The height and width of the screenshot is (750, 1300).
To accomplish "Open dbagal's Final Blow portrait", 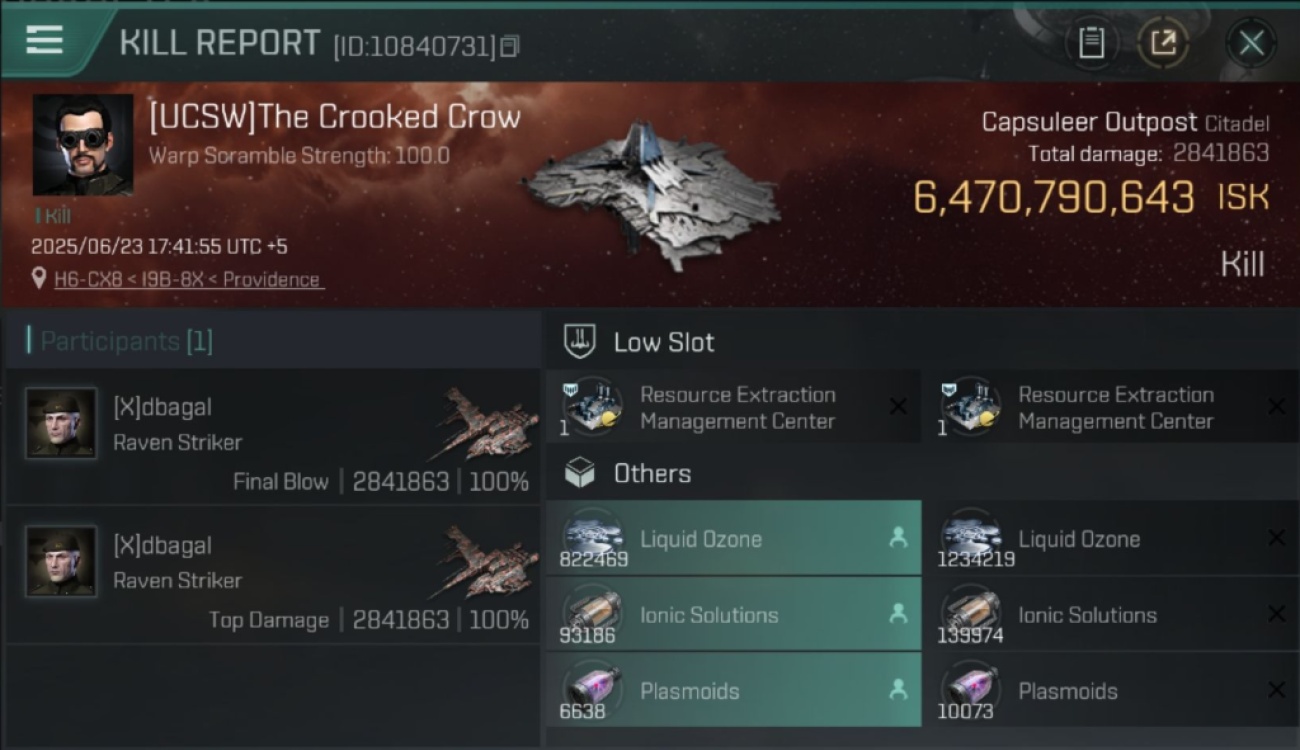I will (x=61, y=424).
